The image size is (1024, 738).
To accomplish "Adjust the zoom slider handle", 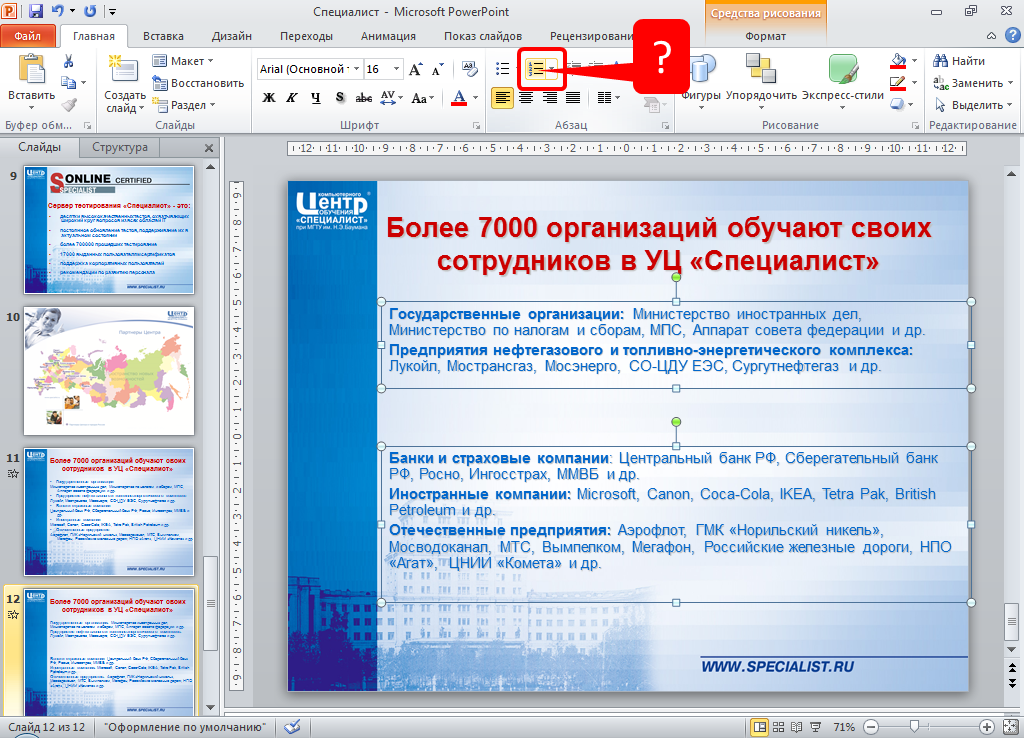I will pos(914,726).
